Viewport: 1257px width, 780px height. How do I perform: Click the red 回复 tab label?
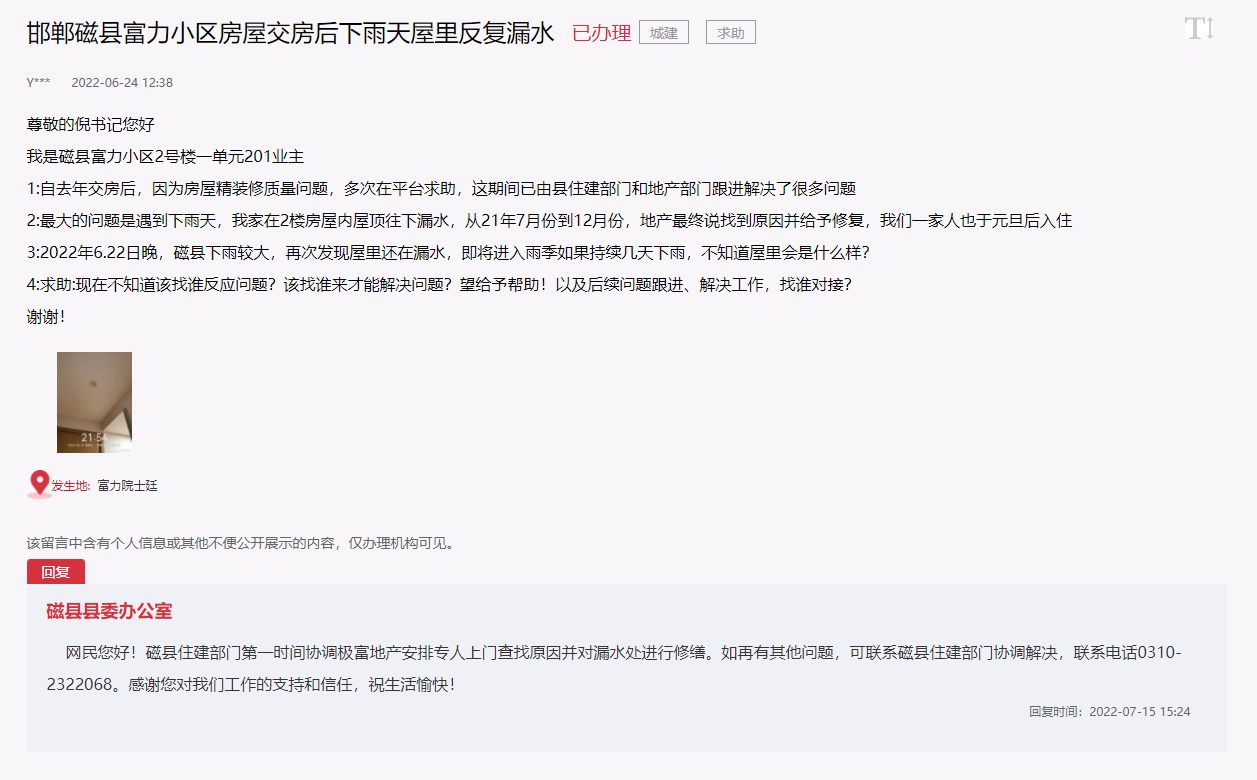tap(56, 572)
